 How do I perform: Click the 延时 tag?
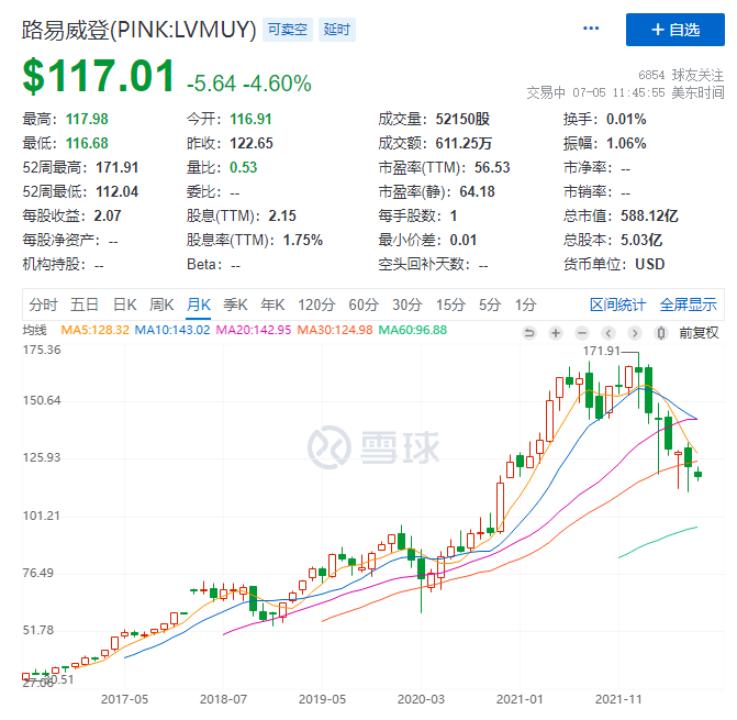coord(337,30)
